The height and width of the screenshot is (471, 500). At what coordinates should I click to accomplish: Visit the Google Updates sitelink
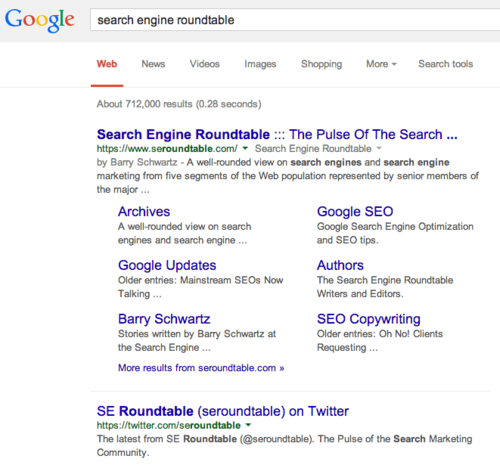[x=167, y=265]
